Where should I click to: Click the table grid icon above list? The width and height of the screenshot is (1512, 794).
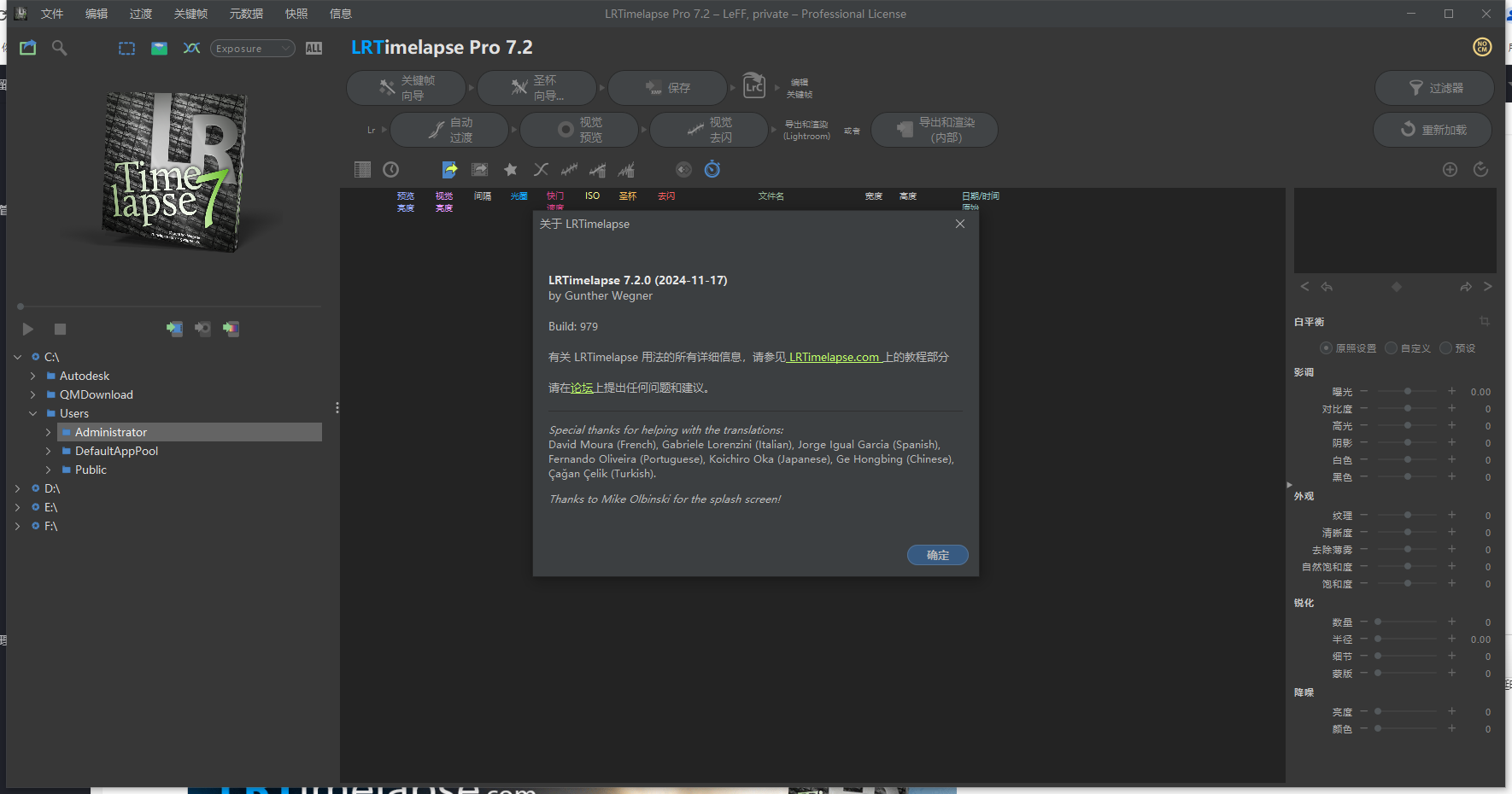(x=362, y=169)
